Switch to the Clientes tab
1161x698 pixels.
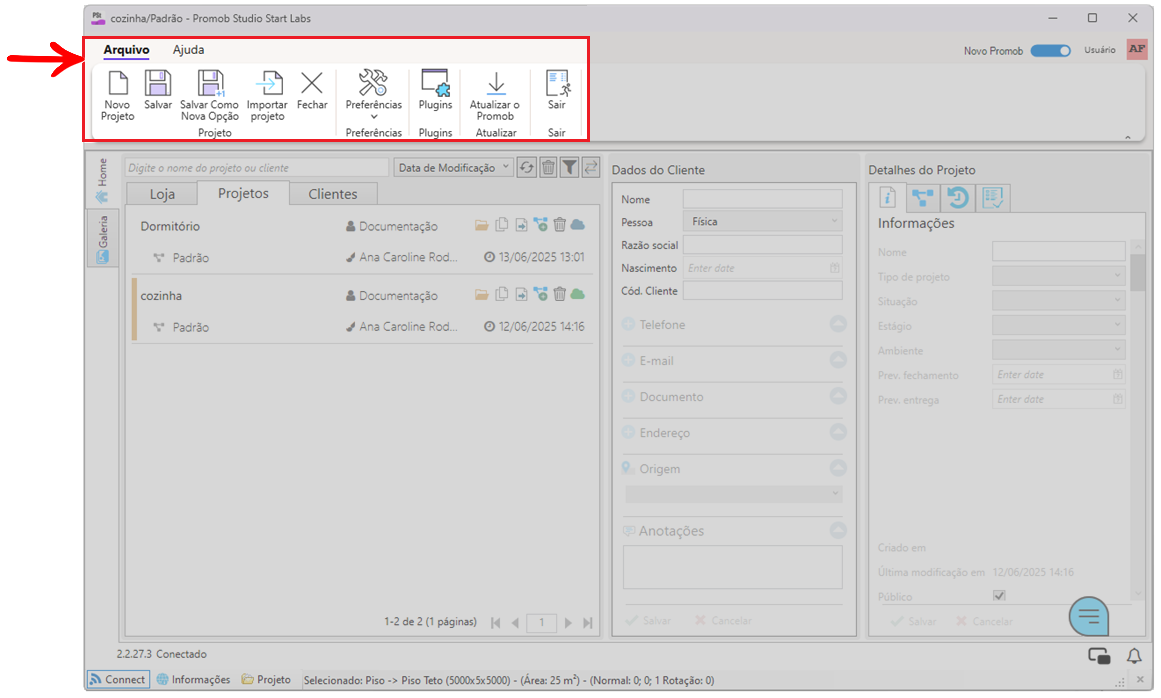pyautogui.click(x=333, y=194)
